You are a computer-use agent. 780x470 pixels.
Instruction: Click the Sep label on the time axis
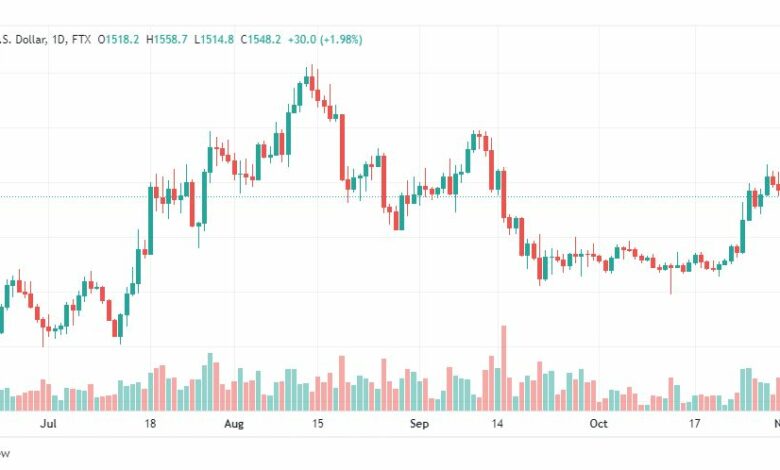tap(419, 424)
